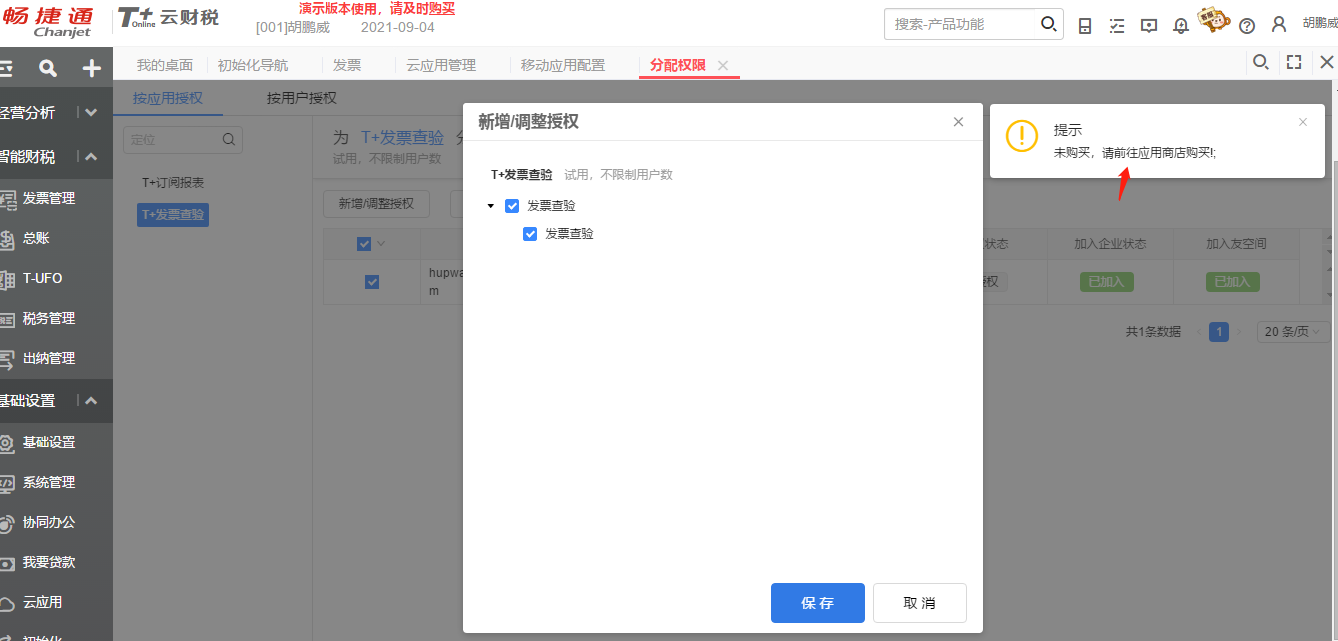Image resolution: width=1338 pixels, height=641 pixels.
Task: Open dropdown arrow beside header checkbox
Action: pos(380,244)
